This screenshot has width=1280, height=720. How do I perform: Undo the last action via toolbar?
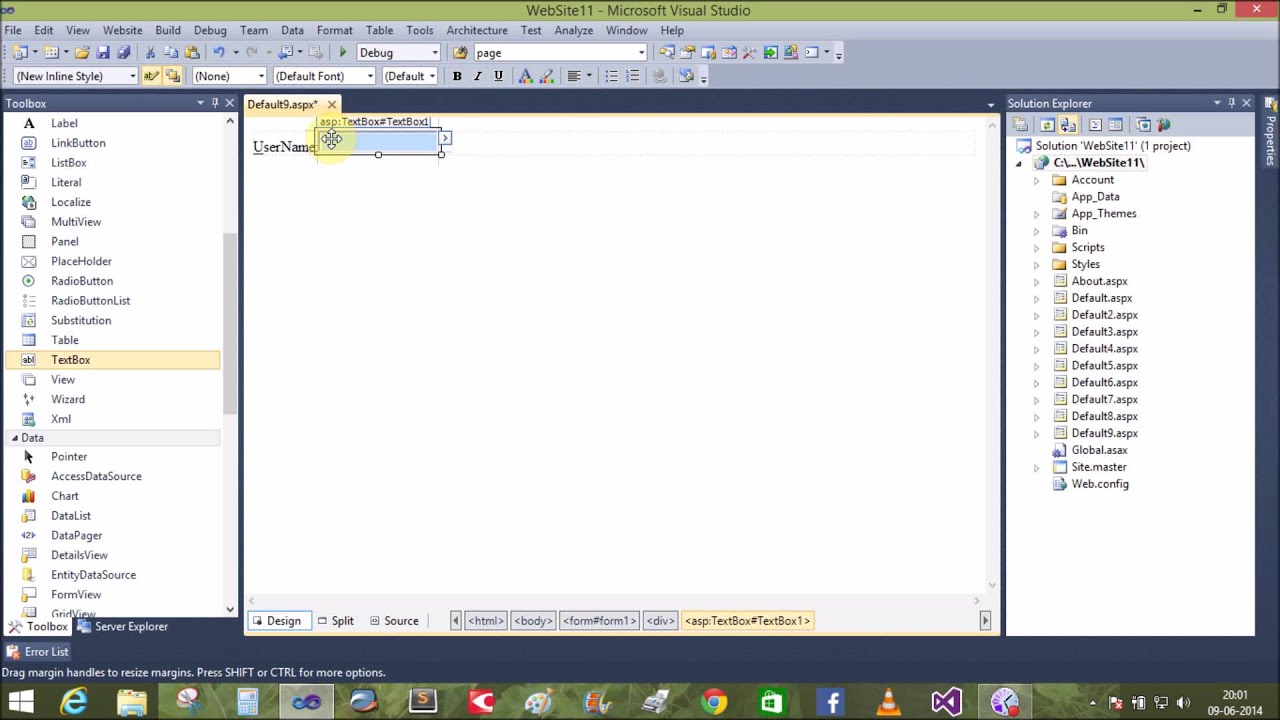click(219, 52)
